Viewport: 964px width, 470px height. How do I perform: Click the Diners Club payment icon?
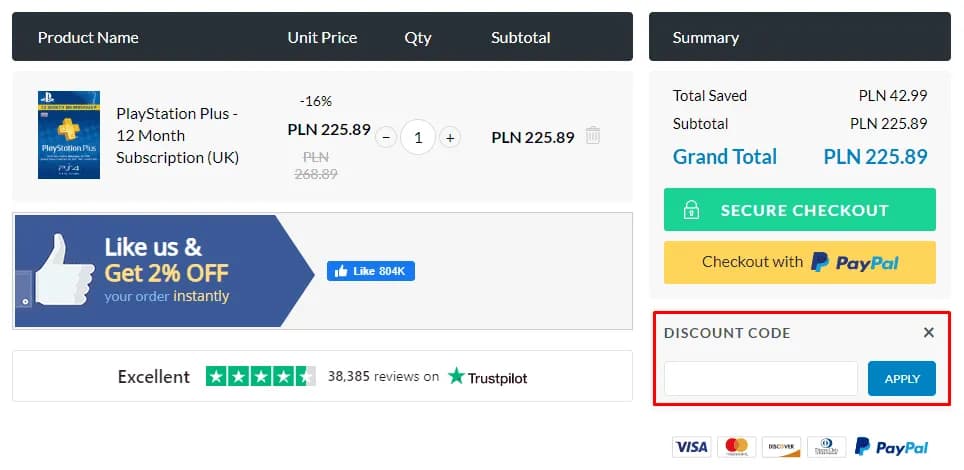(x=826, y=447)
